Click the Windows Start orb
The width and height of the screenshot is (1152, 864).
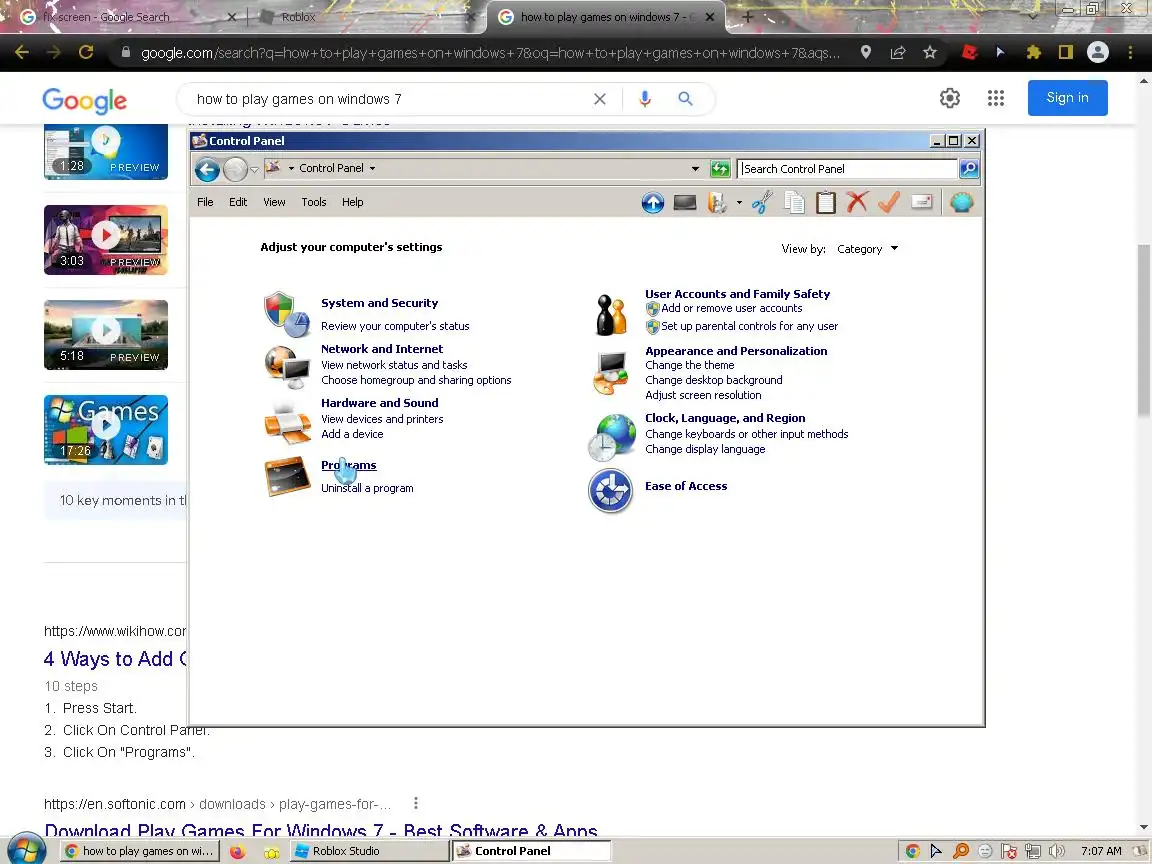point(26,850)
